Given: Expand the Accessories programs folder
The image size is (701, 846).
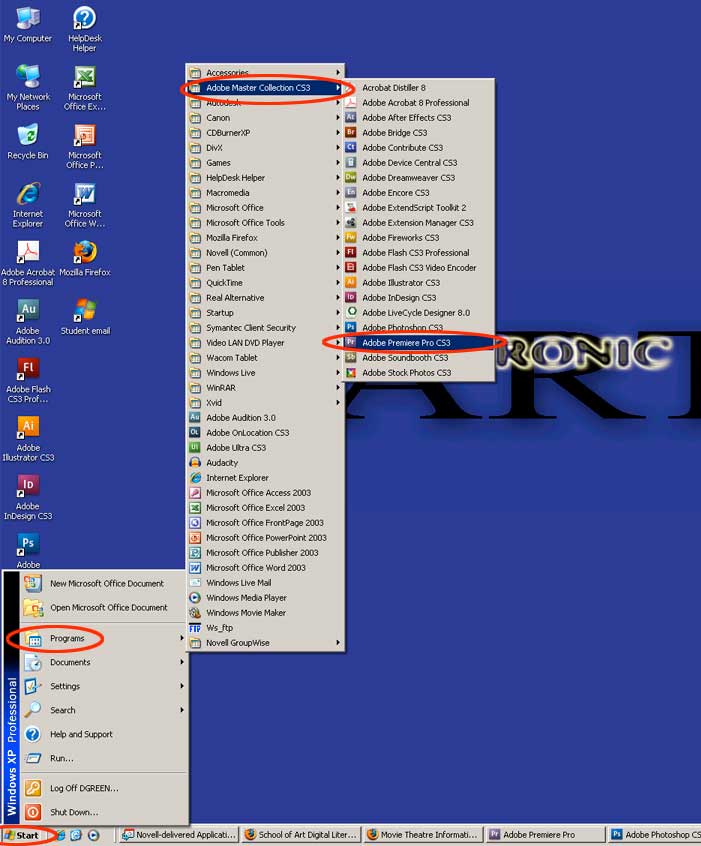Looking at the screenshot, I should coord(266,72).
